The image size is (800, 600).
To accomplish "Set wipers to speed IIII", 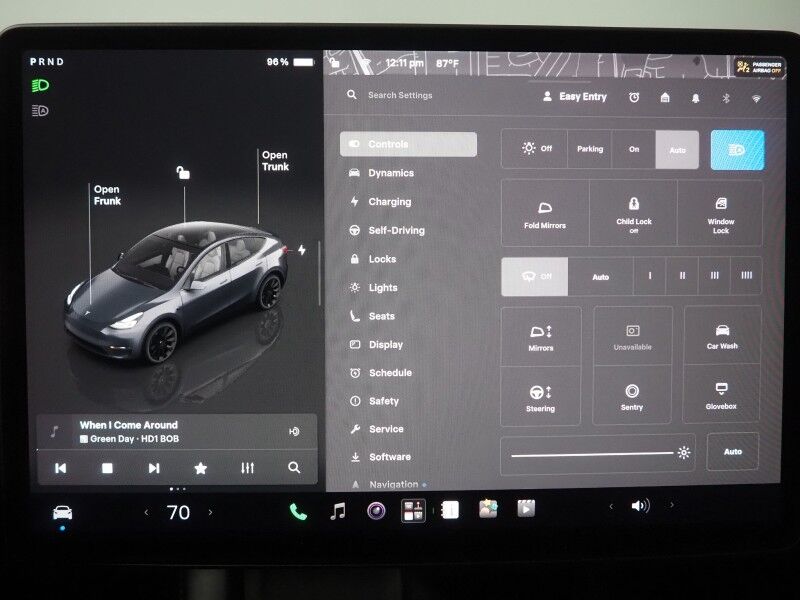I will tap(746, 276).
